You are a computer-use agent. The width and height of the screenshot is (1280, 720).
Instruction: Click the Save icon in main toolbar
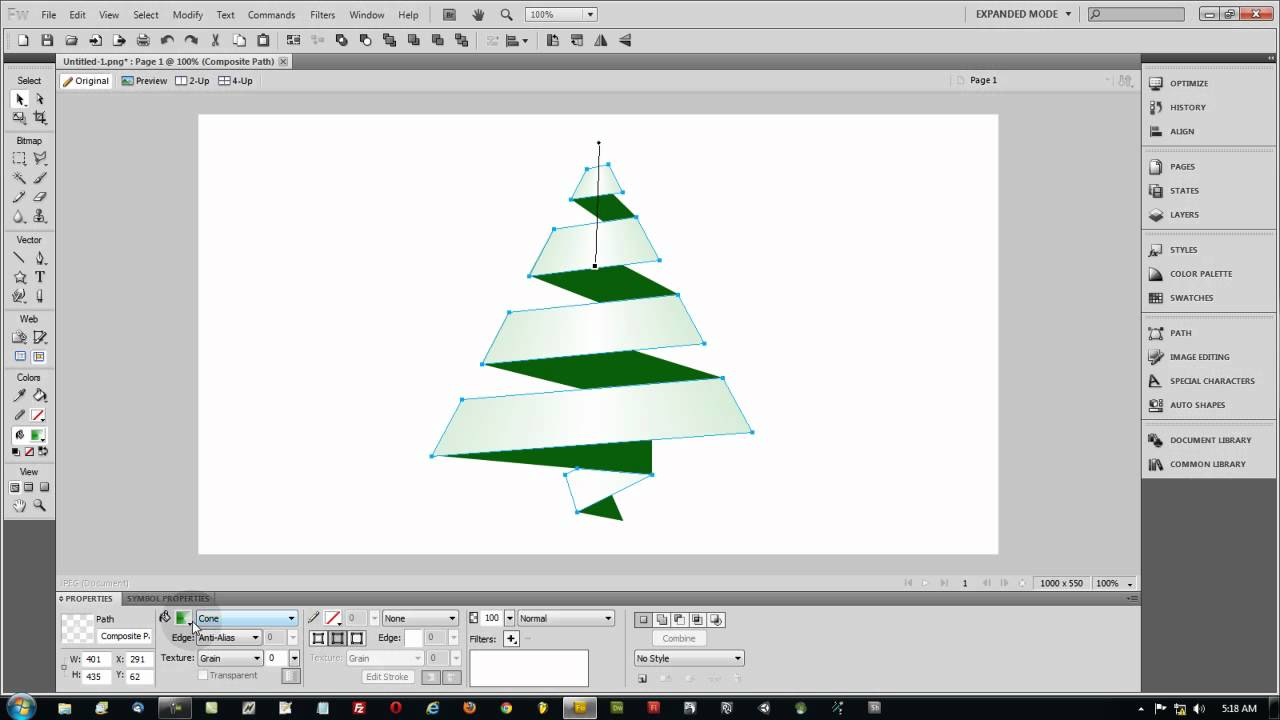(x=47, y=40)
